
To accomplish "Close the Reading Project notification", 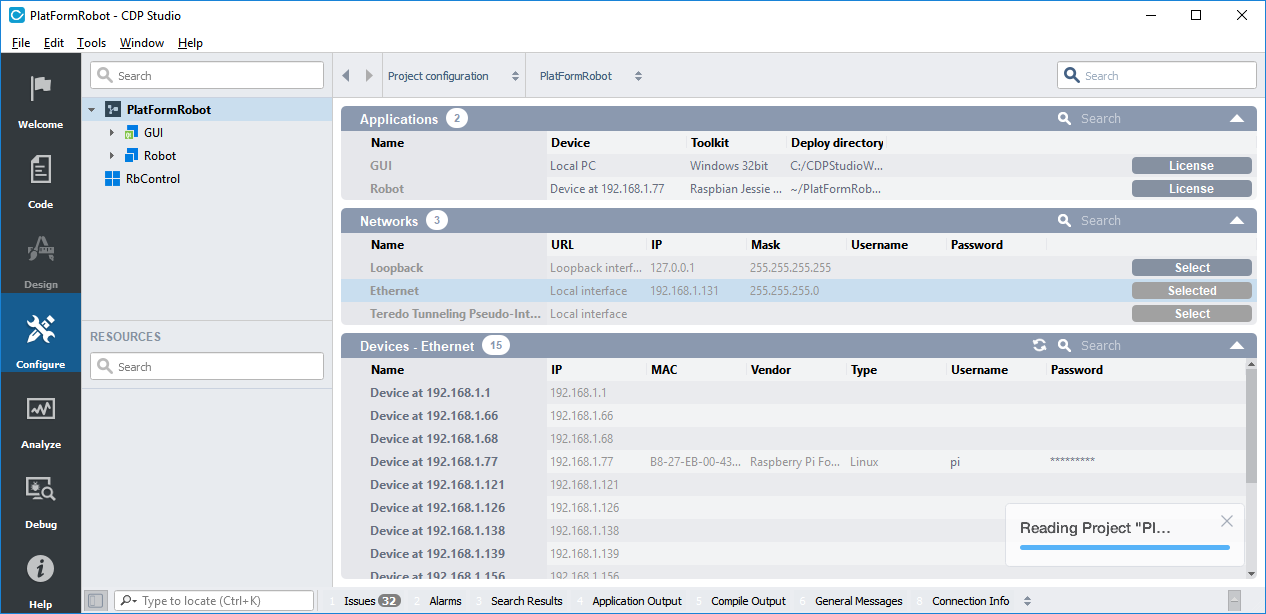I will coord(1227,521).
